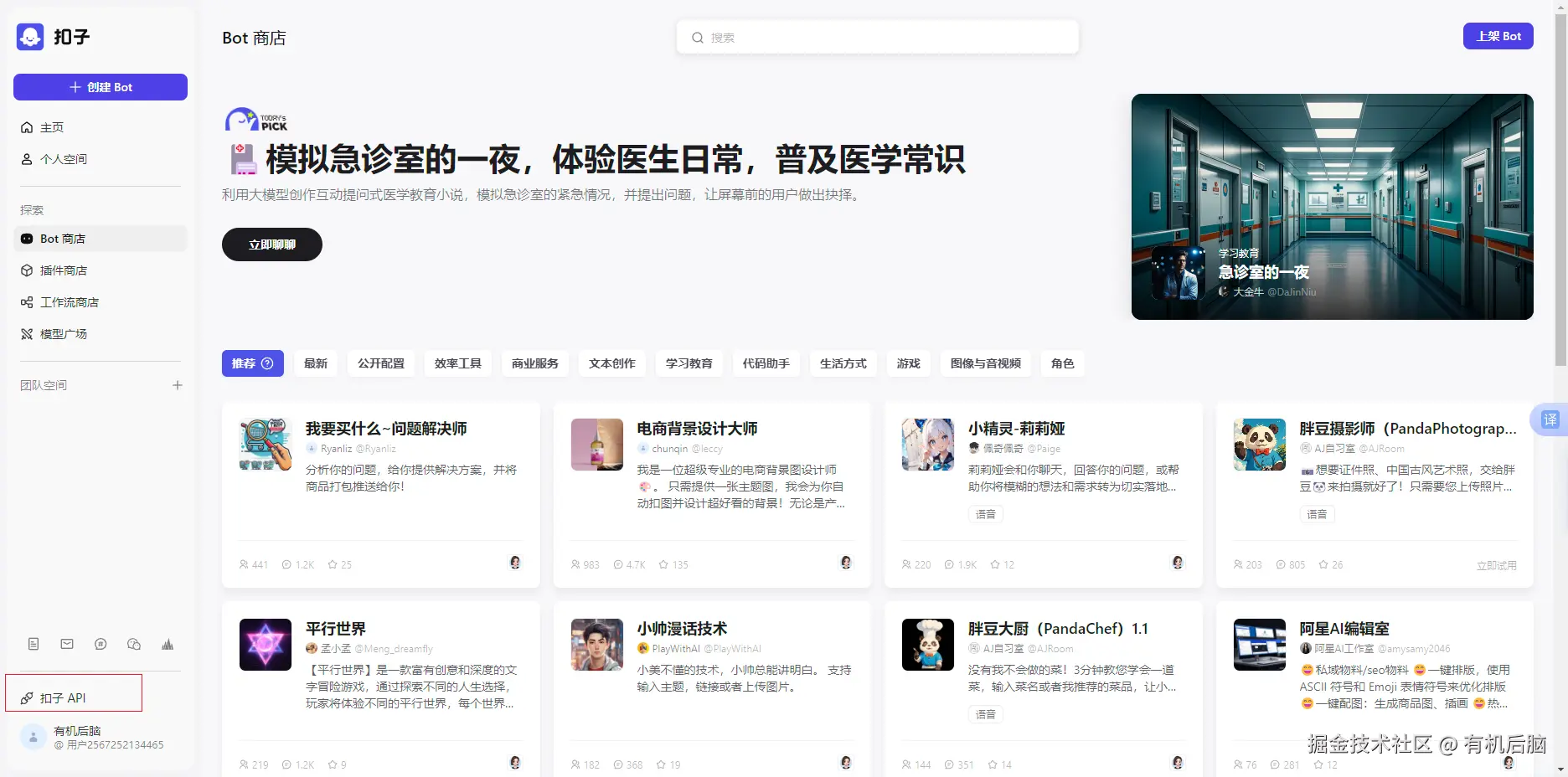This screenshot has height=777, width=1568.
Task: Click the search magnifier icon
Action: click(x=697, y=38)
